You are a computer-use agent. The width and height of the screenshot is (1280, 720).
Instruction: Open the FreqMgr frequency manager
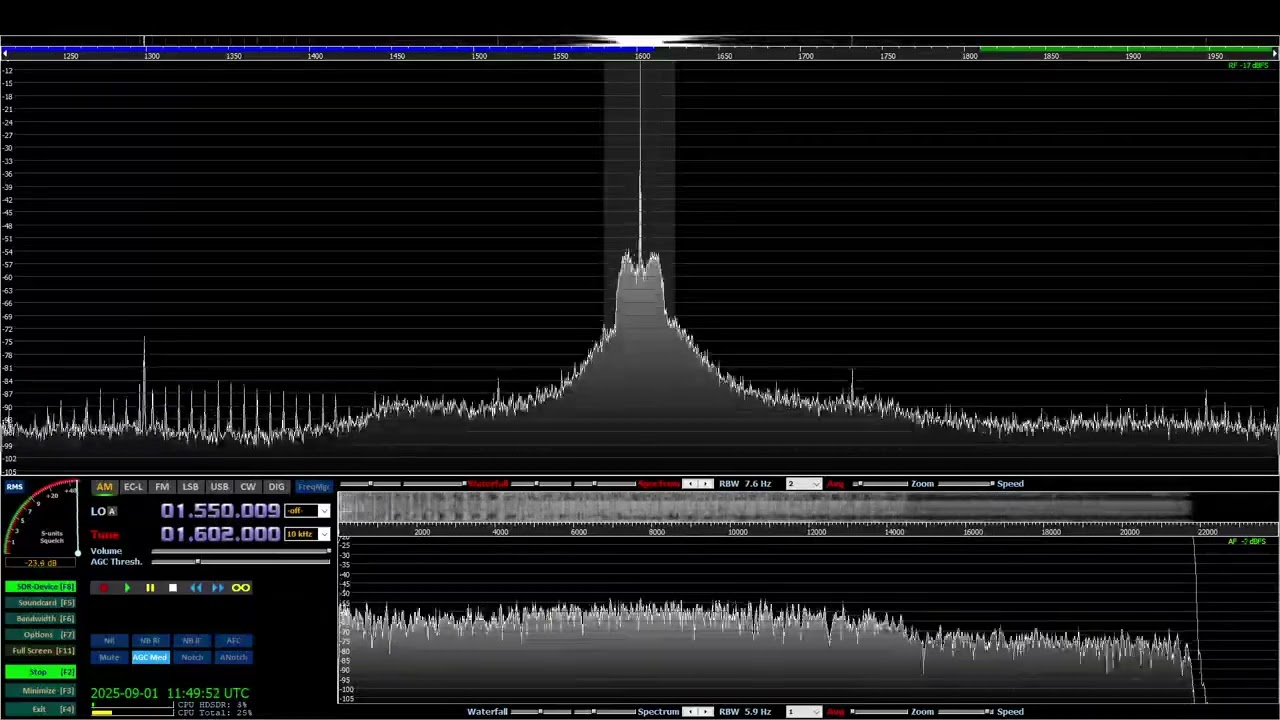313,487
